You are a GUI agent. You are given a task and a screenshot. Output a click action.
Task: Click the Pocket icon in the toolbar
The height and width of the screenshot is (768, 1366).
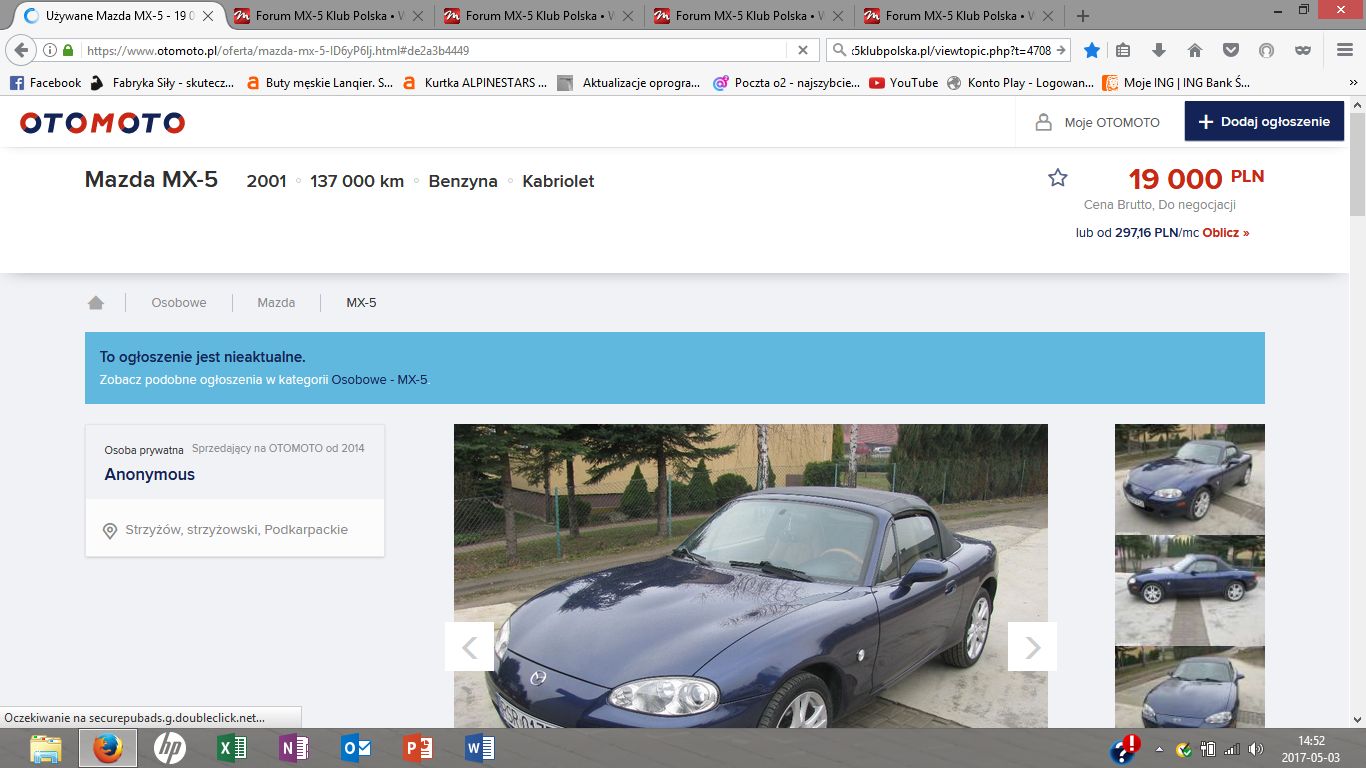pyautogui.click(x=1231, y=50)
